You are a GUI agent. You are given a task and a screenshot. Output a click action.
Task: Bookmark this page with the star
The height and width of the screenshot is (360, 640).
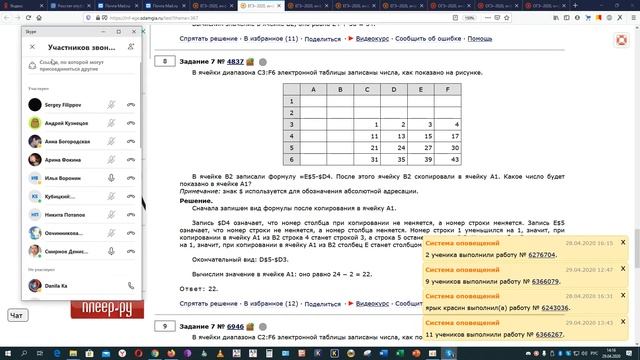[x=507, y=18]
